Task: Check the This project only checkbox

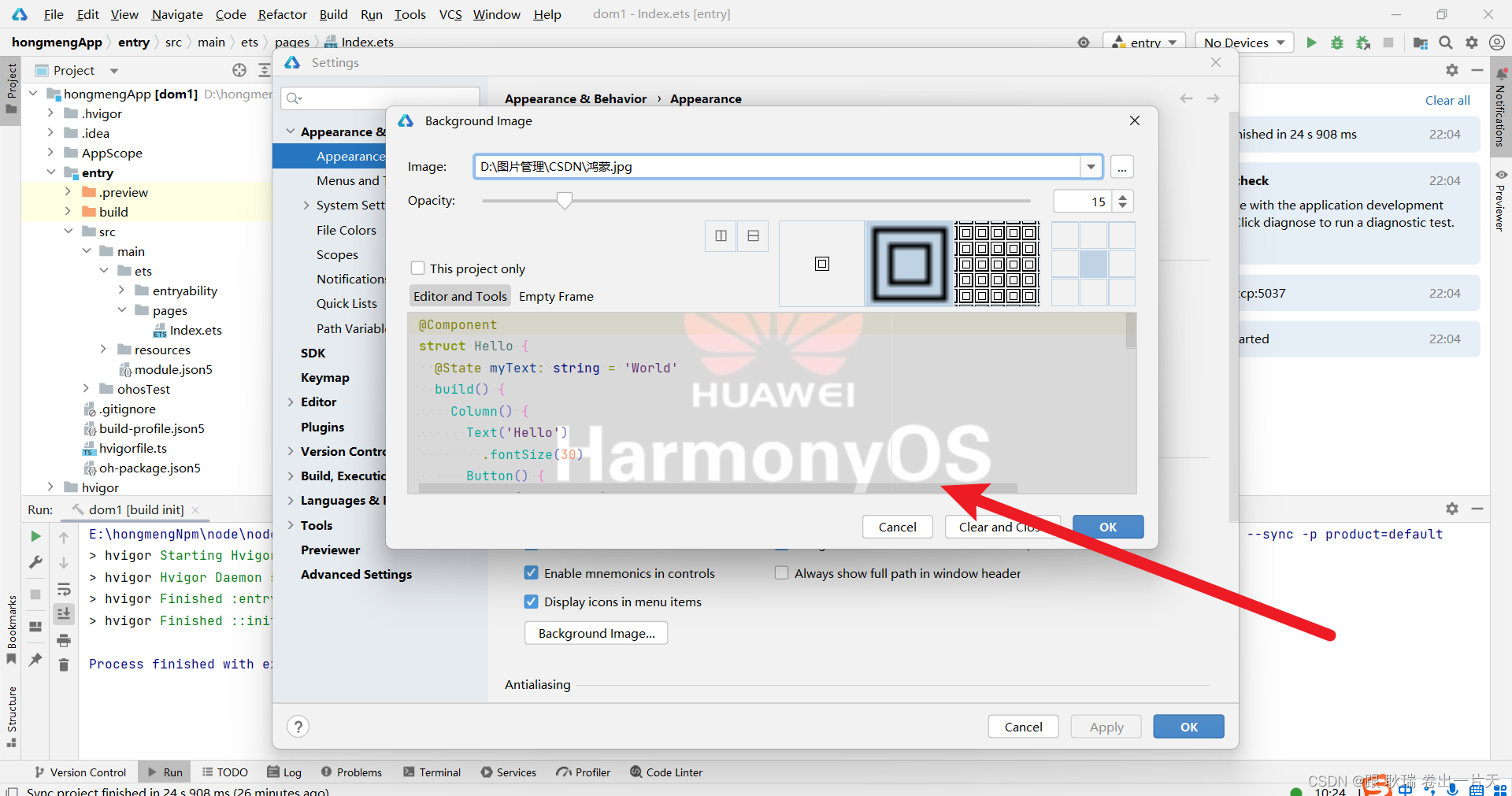Action: [x=418, y=268]
